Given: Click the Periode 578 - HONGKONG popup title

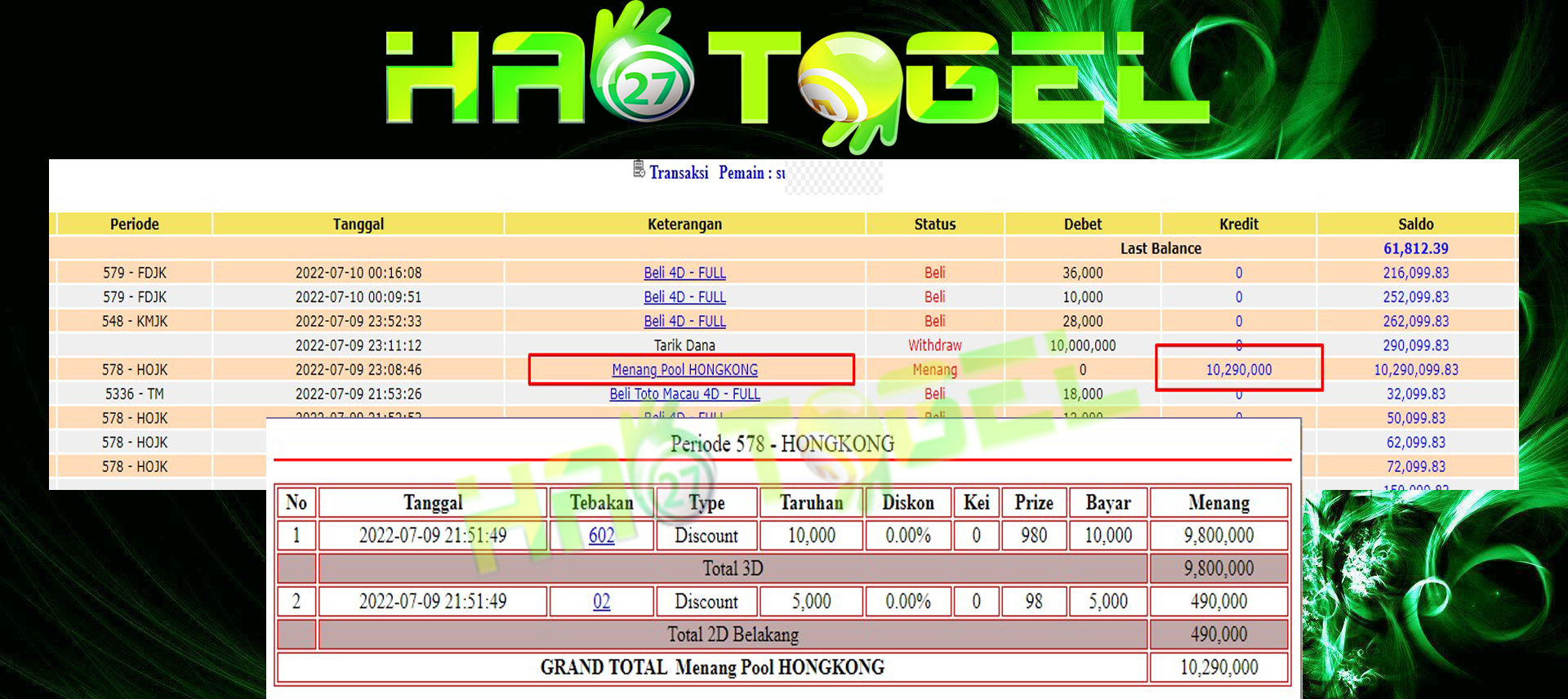Looking at the screenshot, I should [x=782, y=444].
